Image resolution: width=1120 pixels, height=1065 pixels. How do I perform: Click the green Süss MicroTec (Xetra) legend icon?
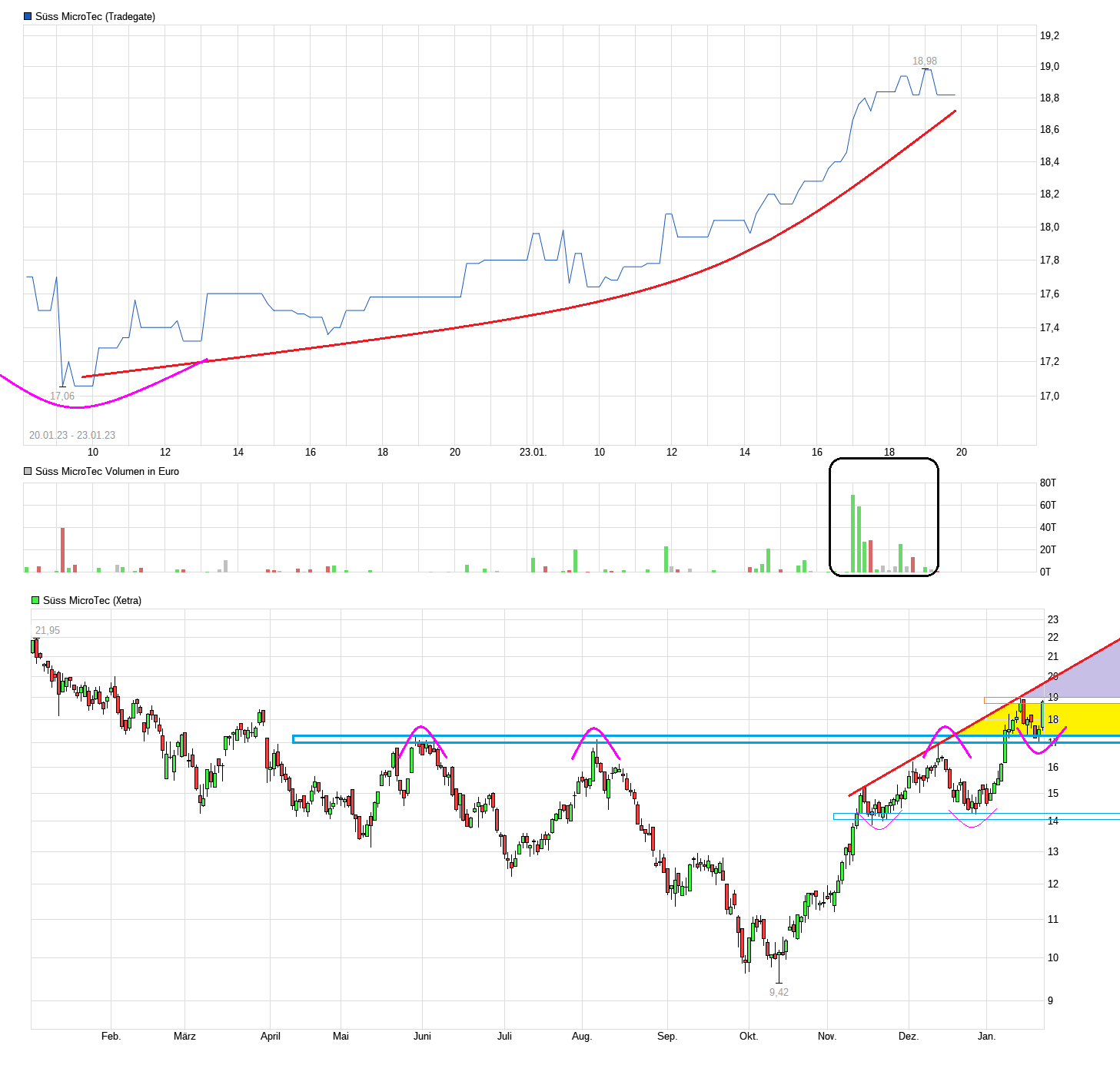point(34,599)
